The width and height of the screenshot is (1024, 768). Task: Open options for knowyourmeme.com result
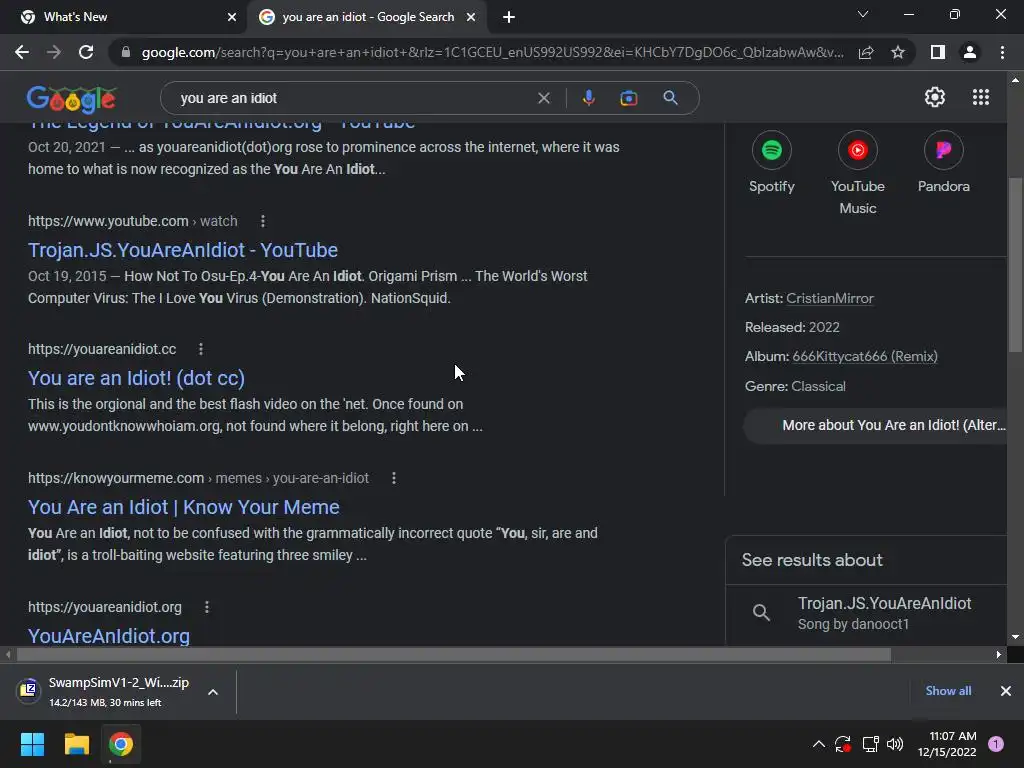tap(393, 478)
